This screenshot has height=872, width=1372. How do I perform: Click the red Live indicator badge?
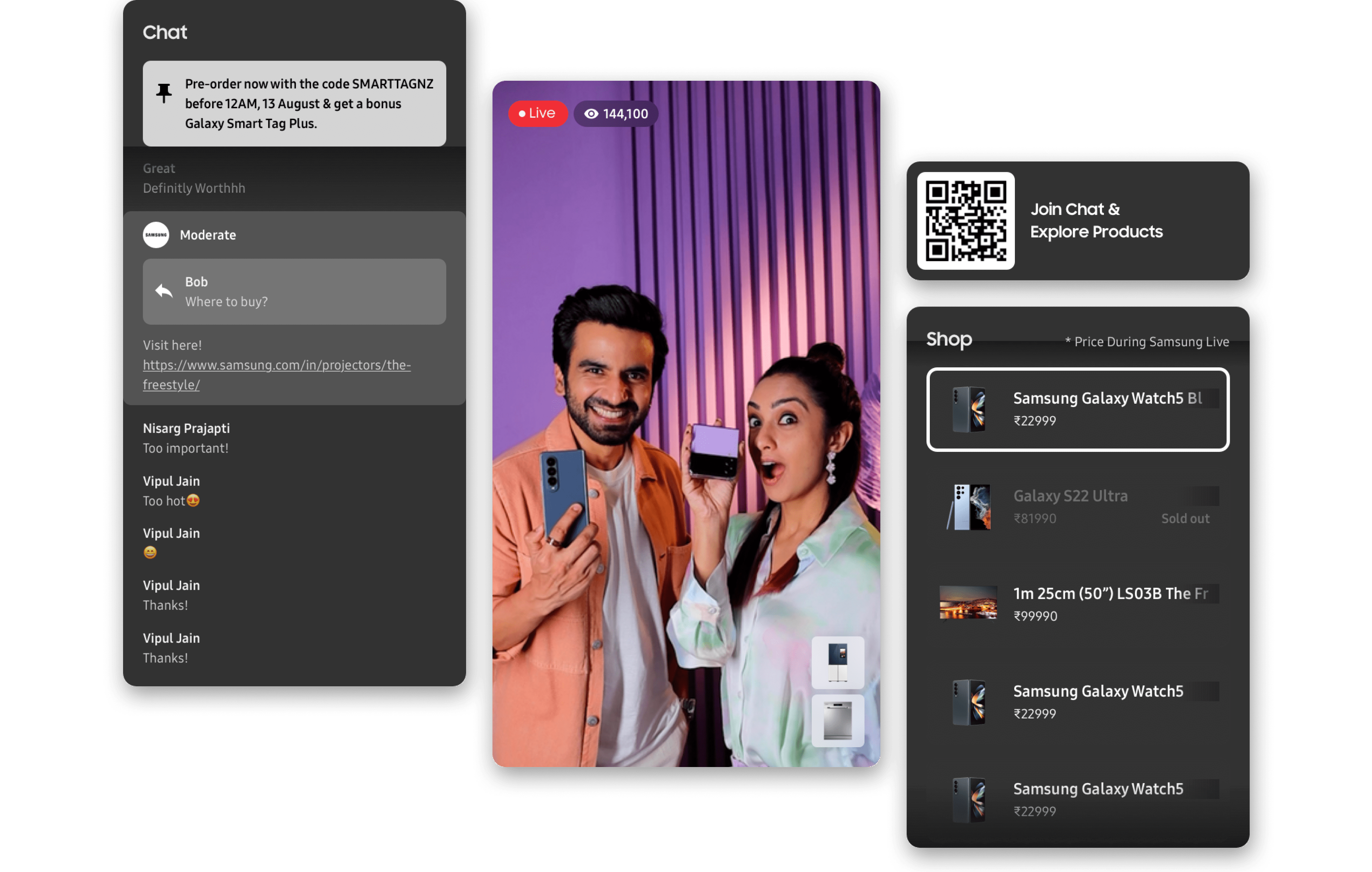[537, 113]
